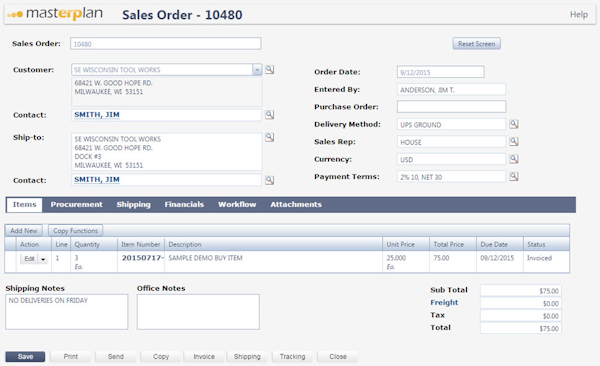Image resolution: width=600 pixels, height=366 pixels.
Task: Click the Due Date column header
Action: coord(500,244)
